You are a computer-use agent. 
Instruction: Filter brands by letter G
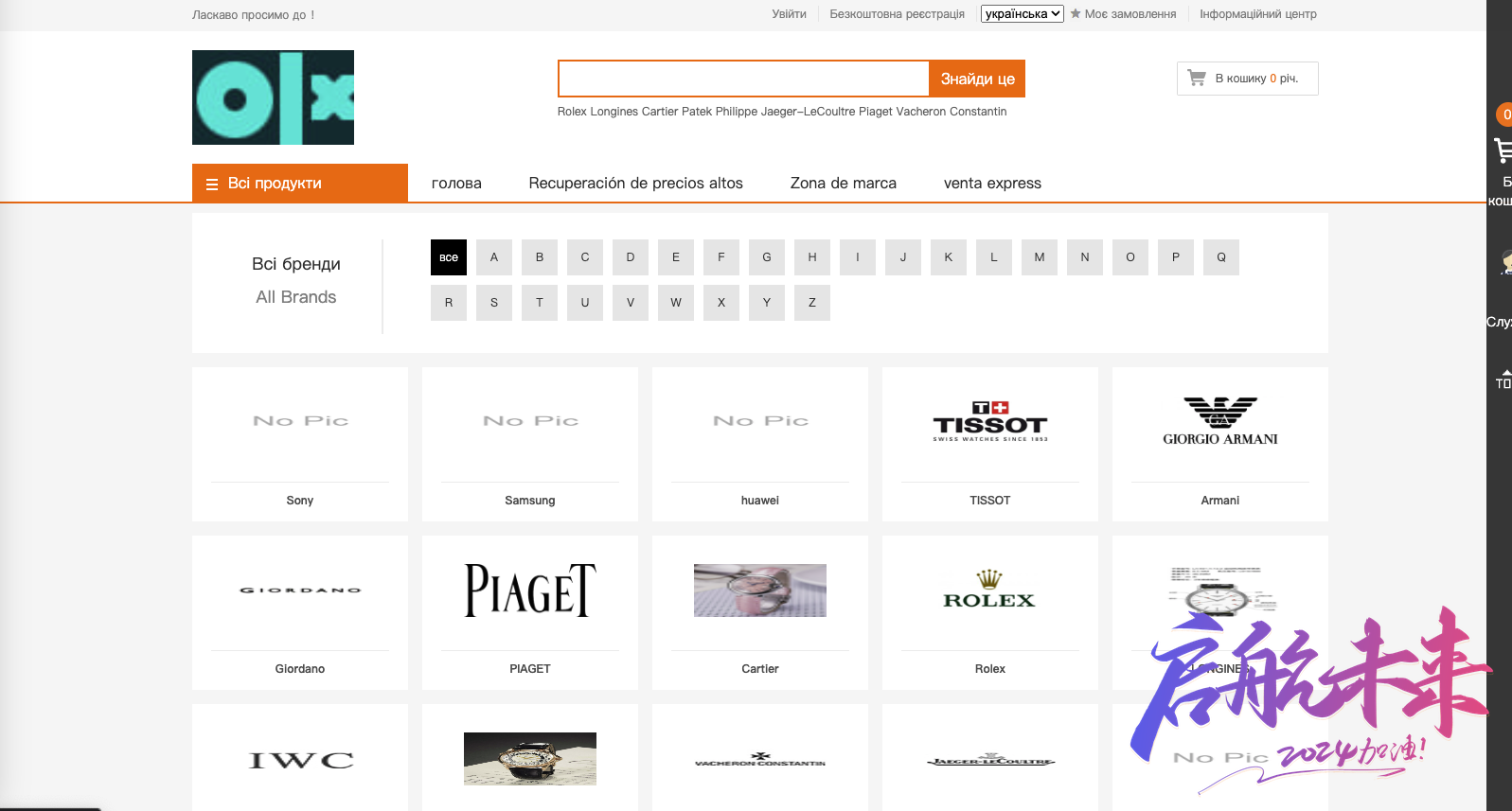pos(767,257)
